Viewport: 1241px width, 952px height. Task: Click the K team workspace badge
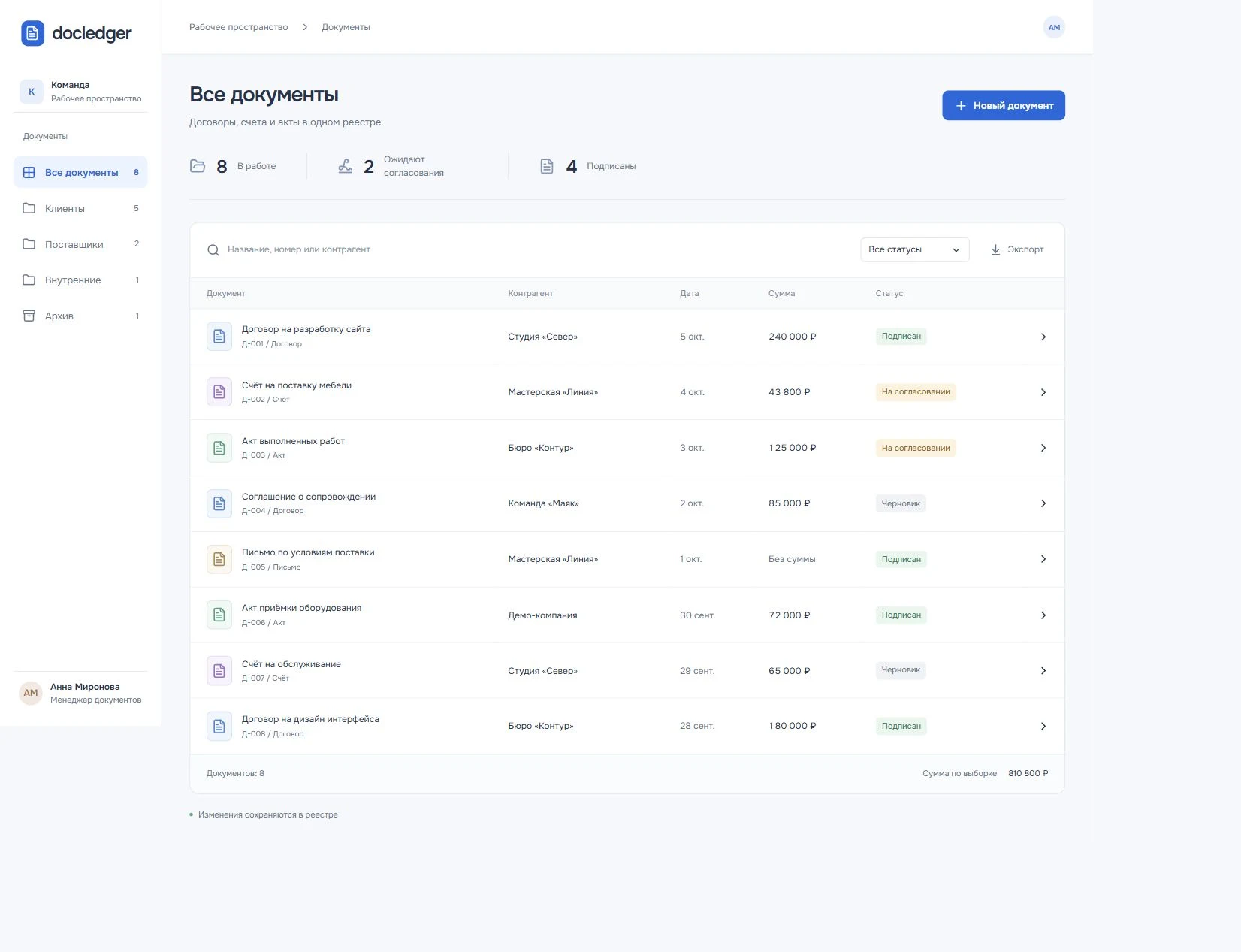pos(32,92)
